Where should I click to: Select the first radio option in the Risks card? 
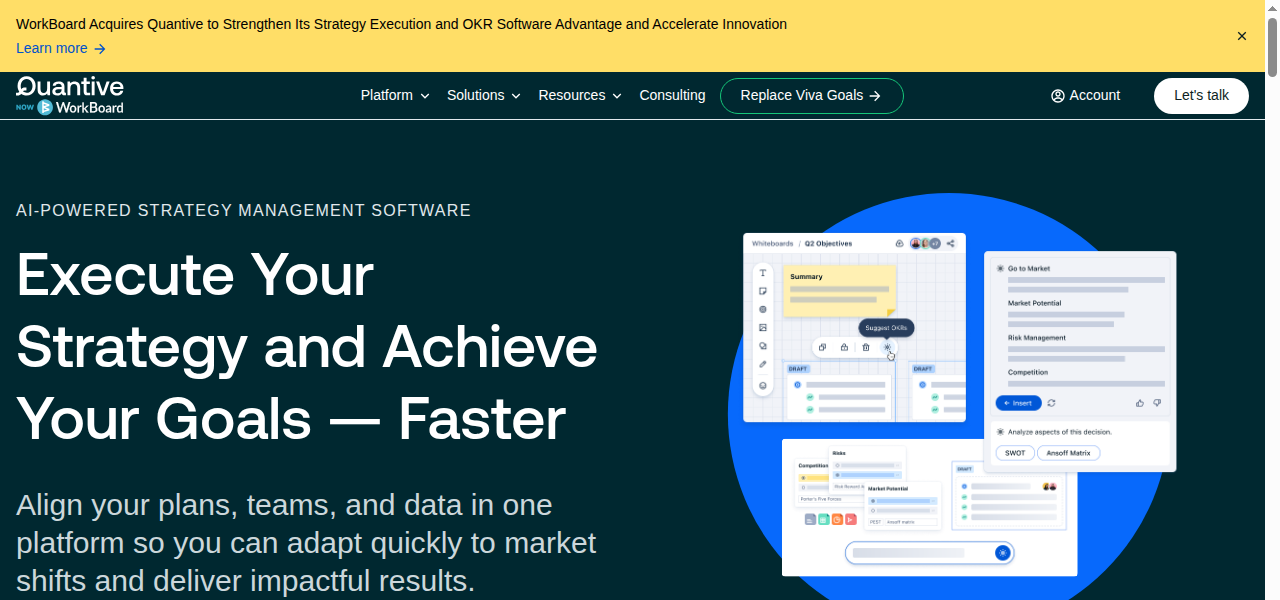pyautogui.click(x=838, y=465)
